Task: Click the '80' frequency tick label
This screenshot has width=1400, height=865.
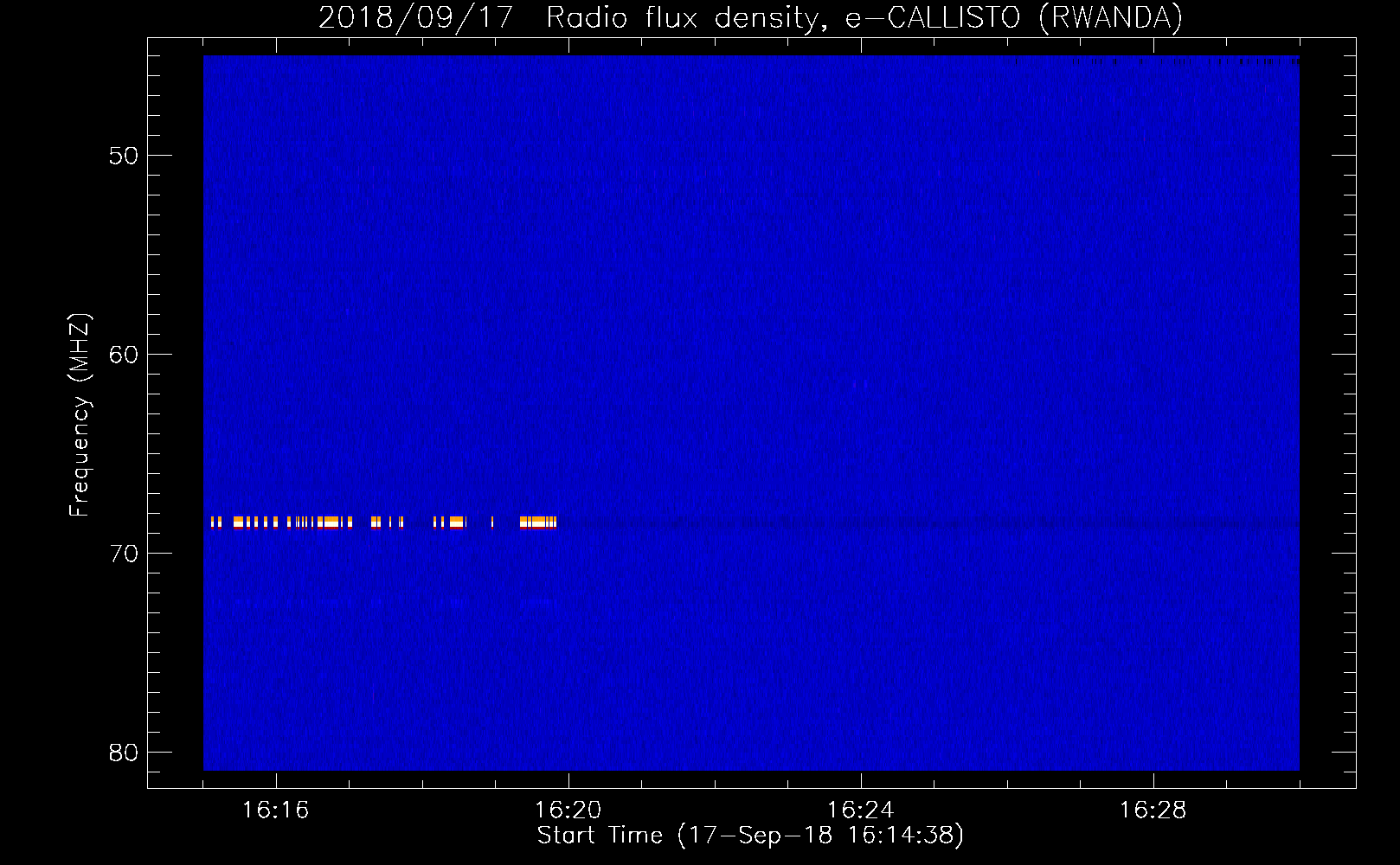Action: [124, 753]
